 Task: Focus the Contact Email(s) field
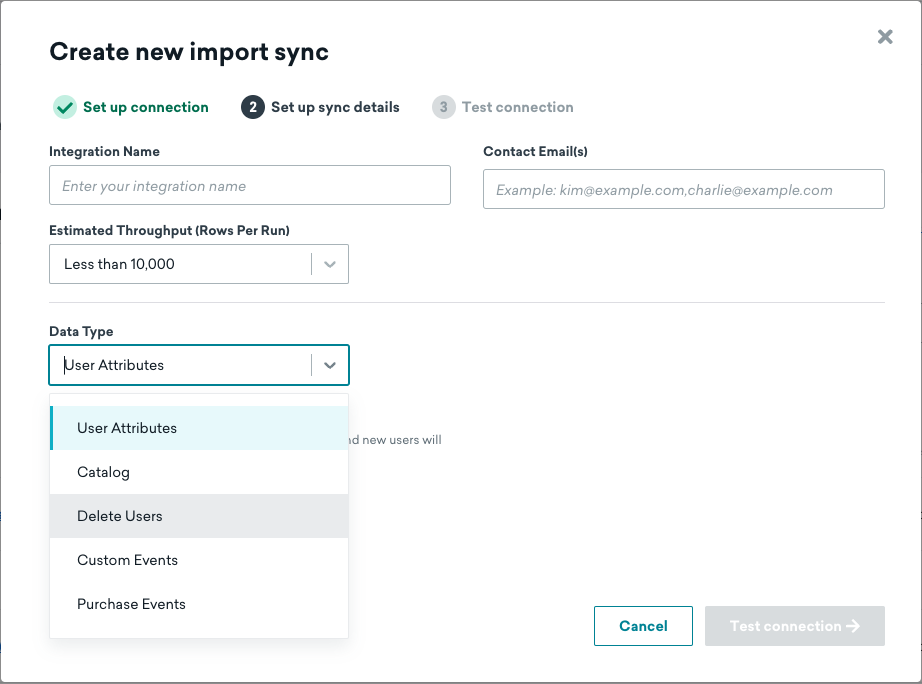coord(684,189)
